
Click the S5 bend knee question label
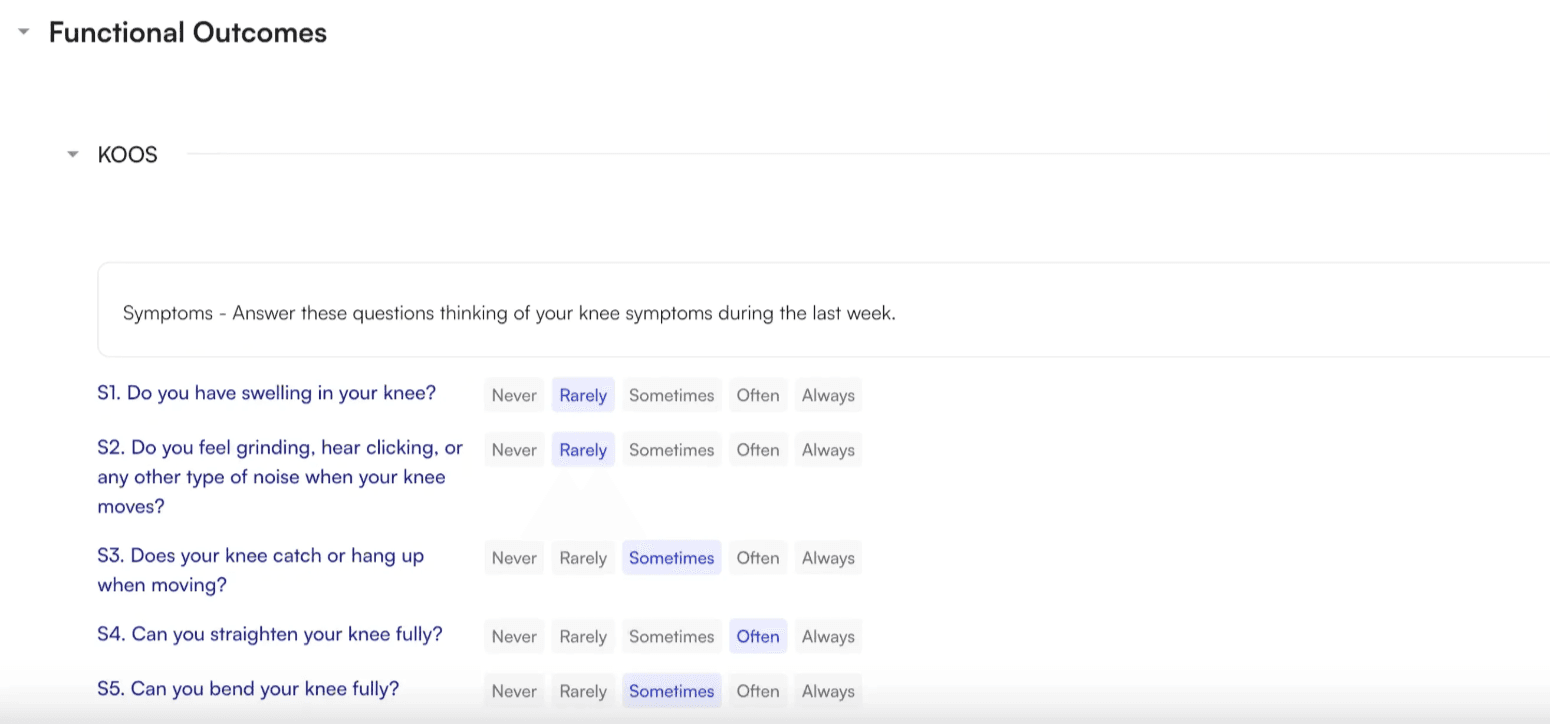point(248,689)
